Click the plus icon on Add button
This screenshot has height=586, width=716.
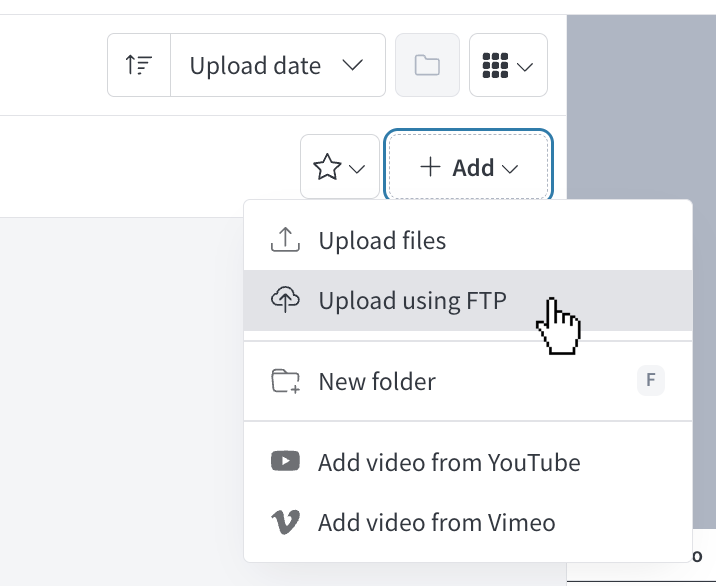(431, 167)
